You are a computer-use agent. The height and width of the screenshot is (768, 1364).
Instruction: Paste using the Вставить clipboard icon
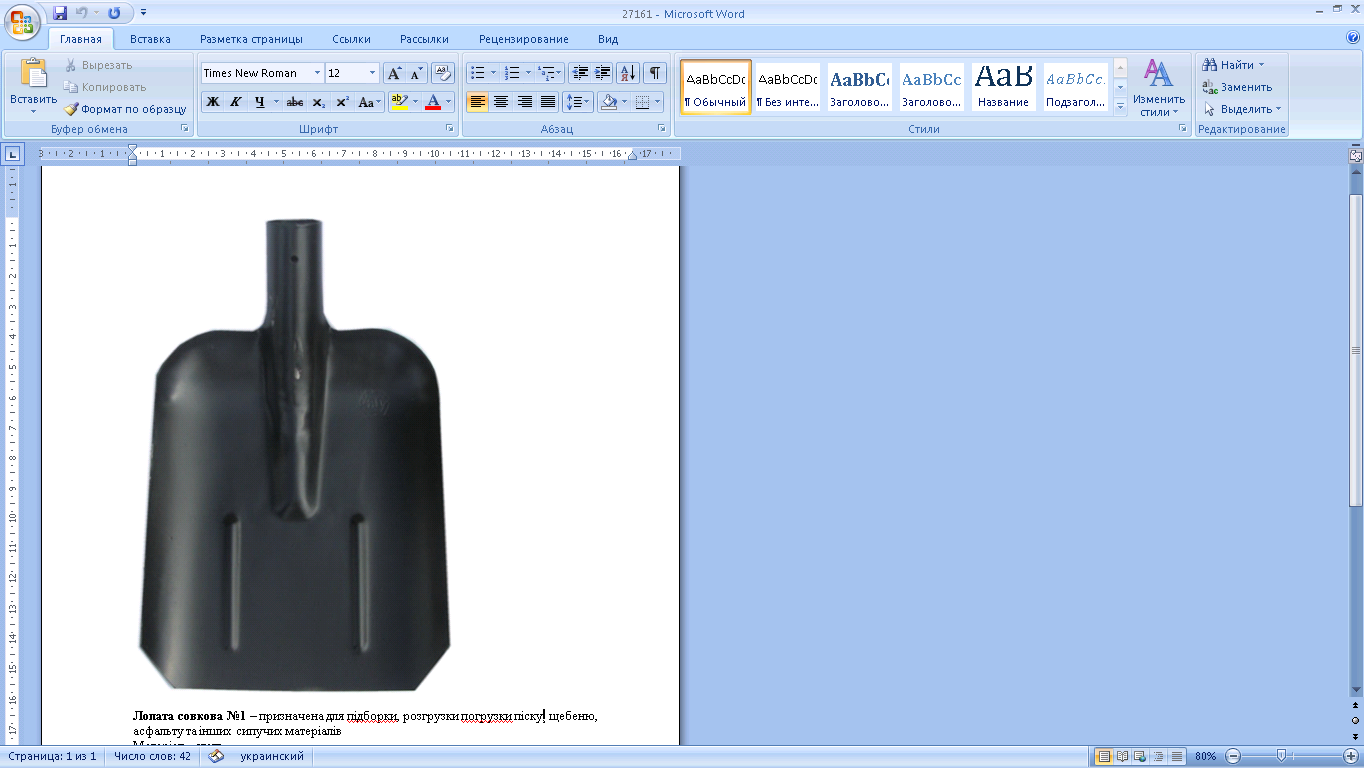pos(34,74)
